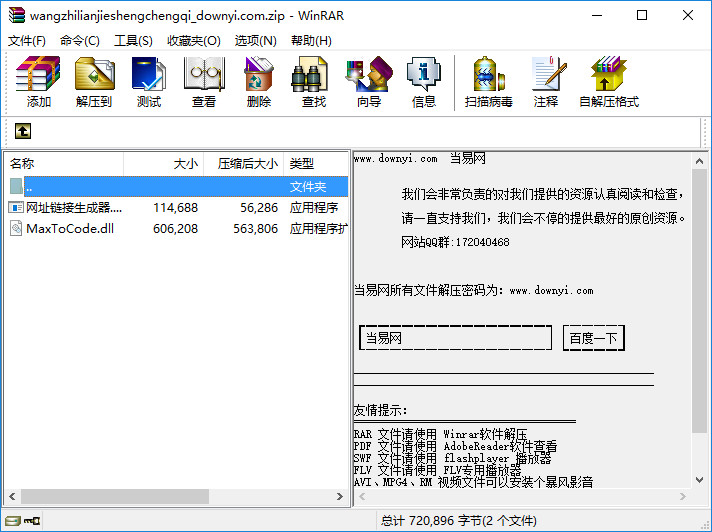Show archive Info (信息) icon
Screen dimensions: 712x532
424,82
